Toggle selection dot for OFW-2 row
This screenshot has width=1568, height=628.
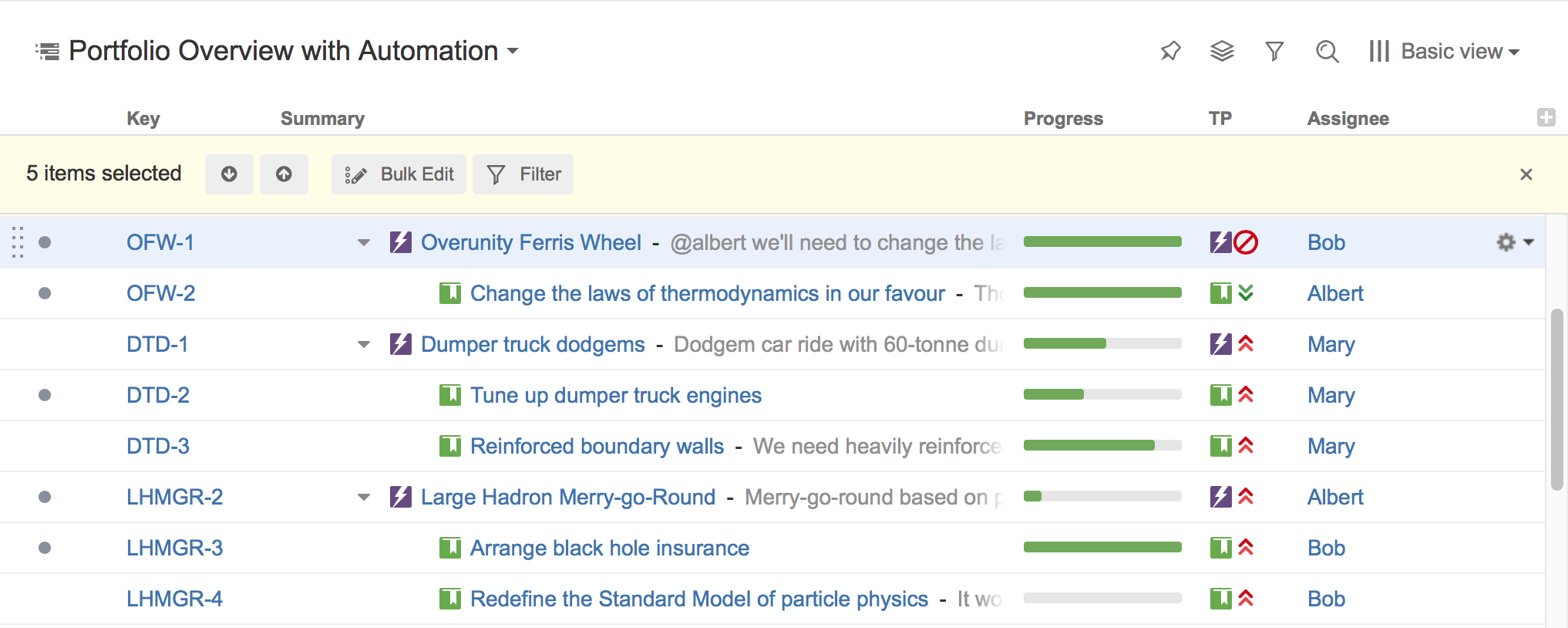45,293
